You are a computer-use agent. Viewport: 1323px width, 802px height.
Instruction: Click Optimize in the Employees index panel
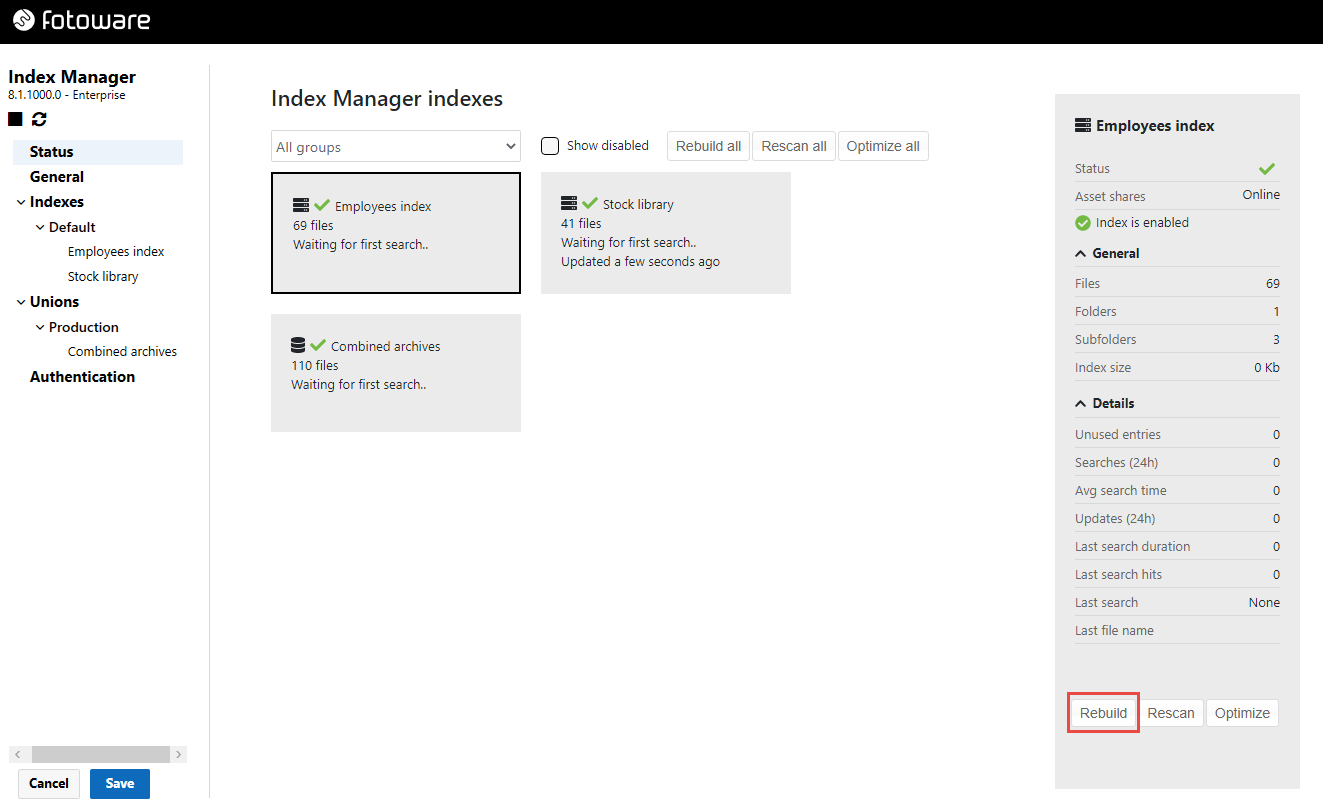click(1242, 713)
